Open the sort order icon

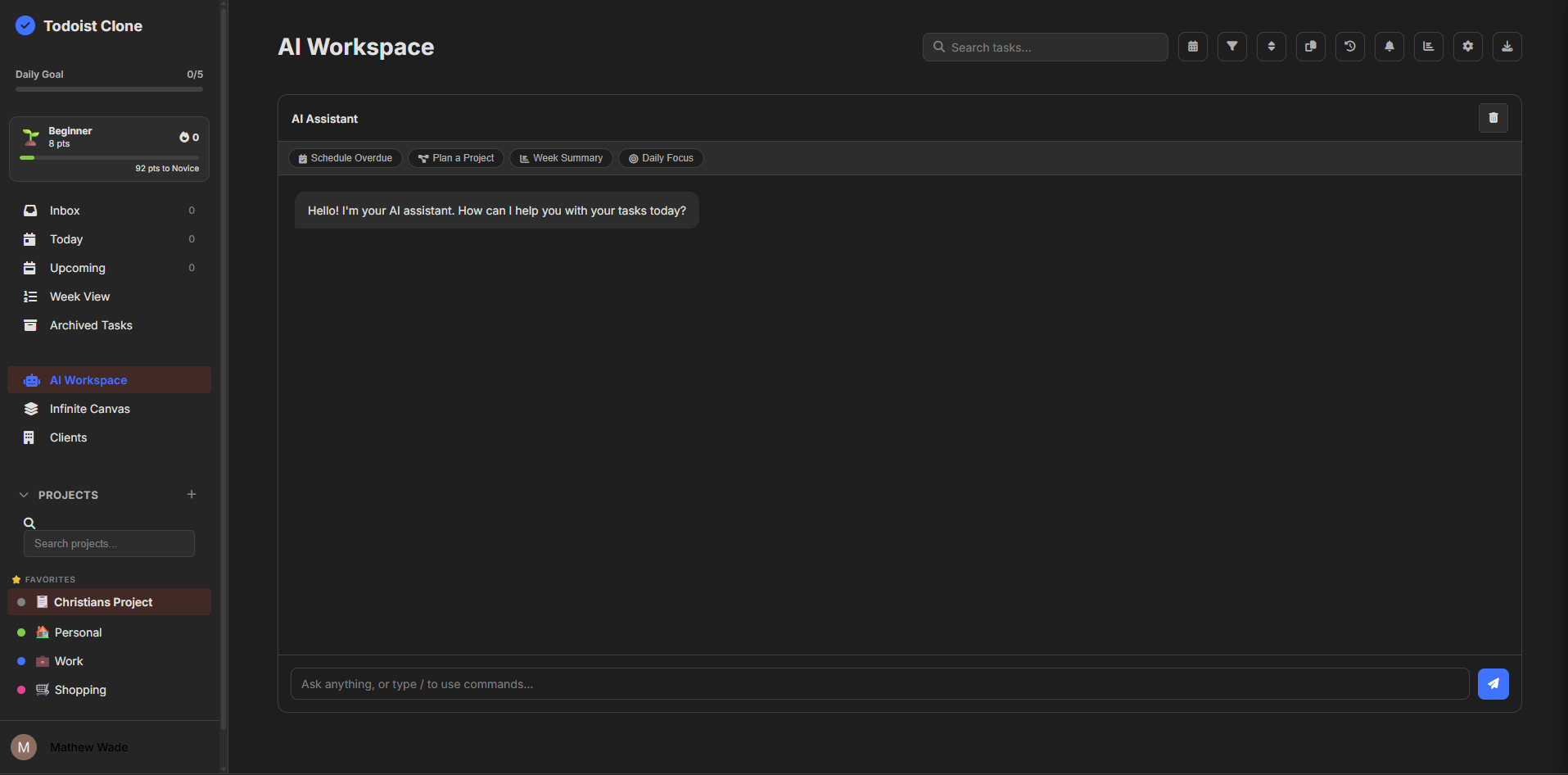click(1272, 47)
